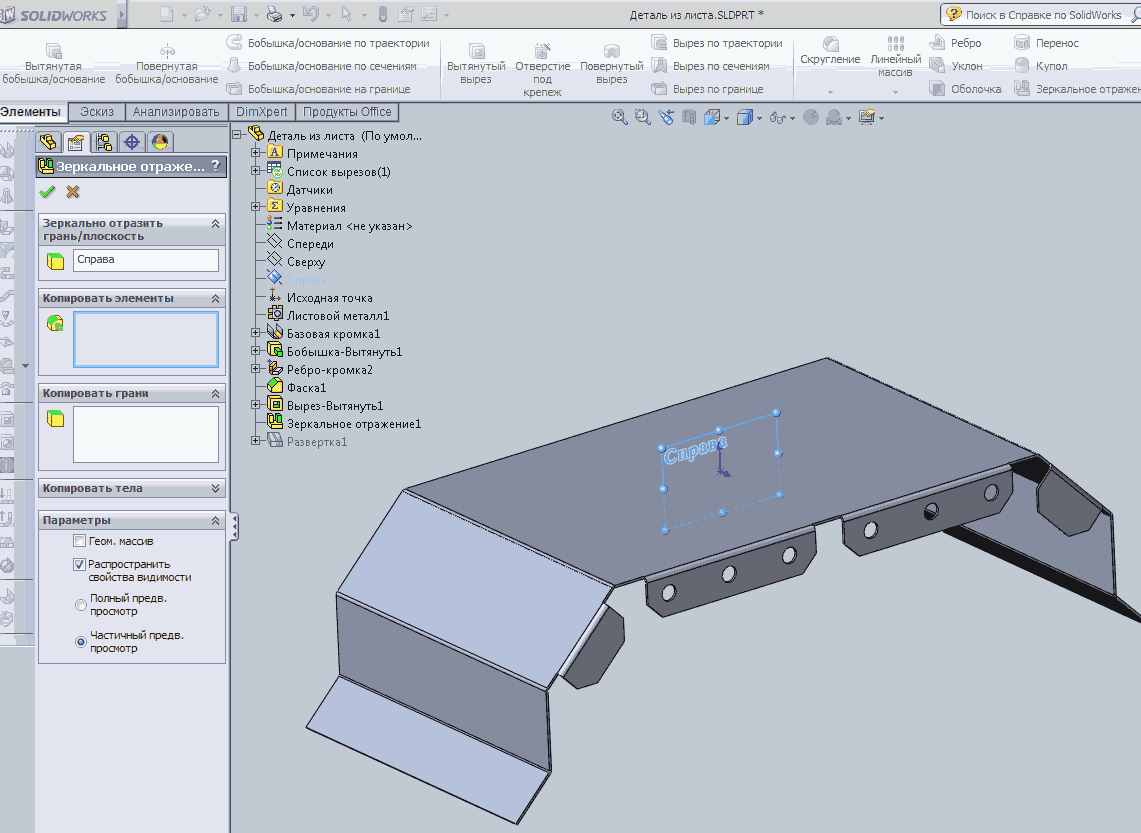1141x833 pixels.
Task: Select Вырез по траектории tool
Action: point(717,43)
